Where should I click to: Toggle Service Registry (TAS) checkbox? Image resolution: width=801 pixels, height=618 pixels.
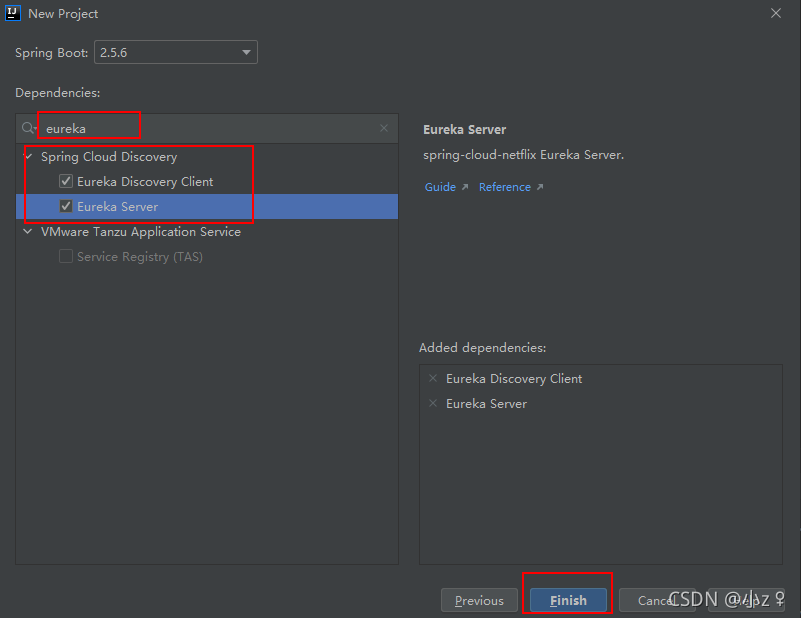click(x=66, y=256)
